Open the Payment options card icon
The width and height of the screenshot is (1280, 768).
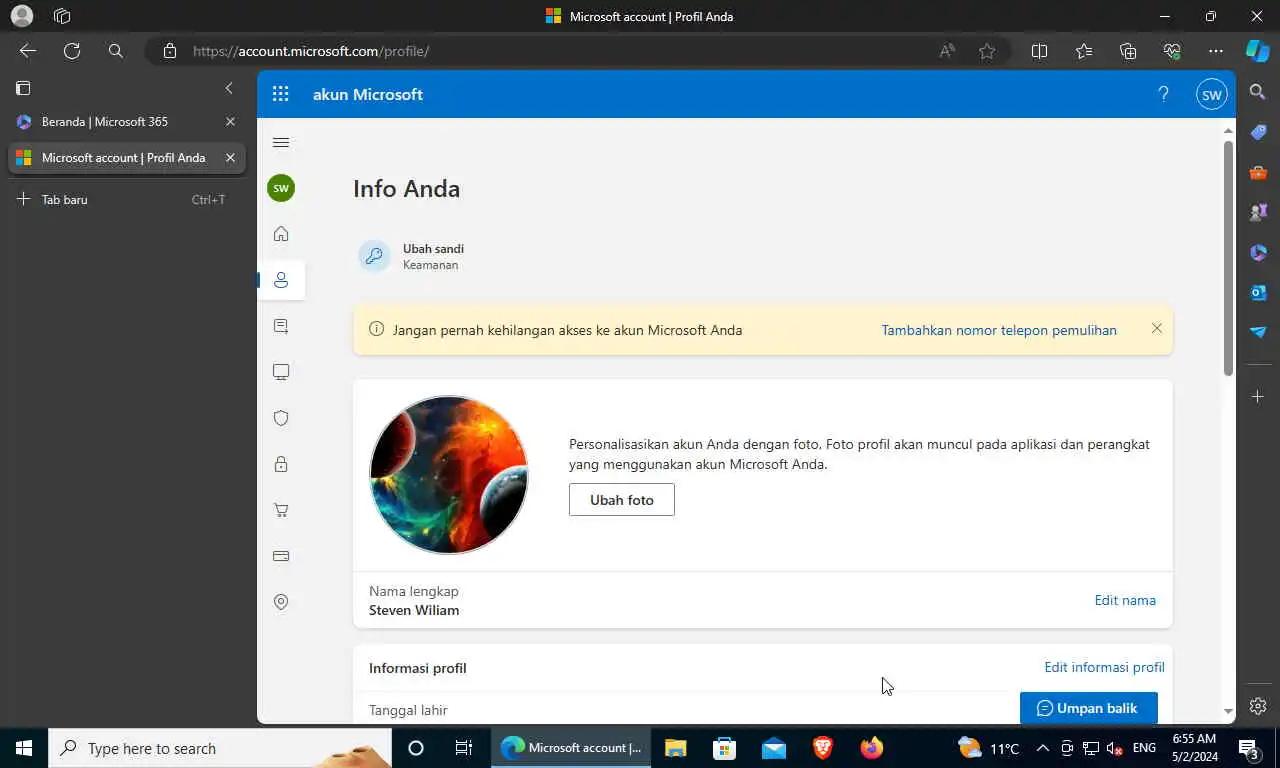[x=281, y=556]
